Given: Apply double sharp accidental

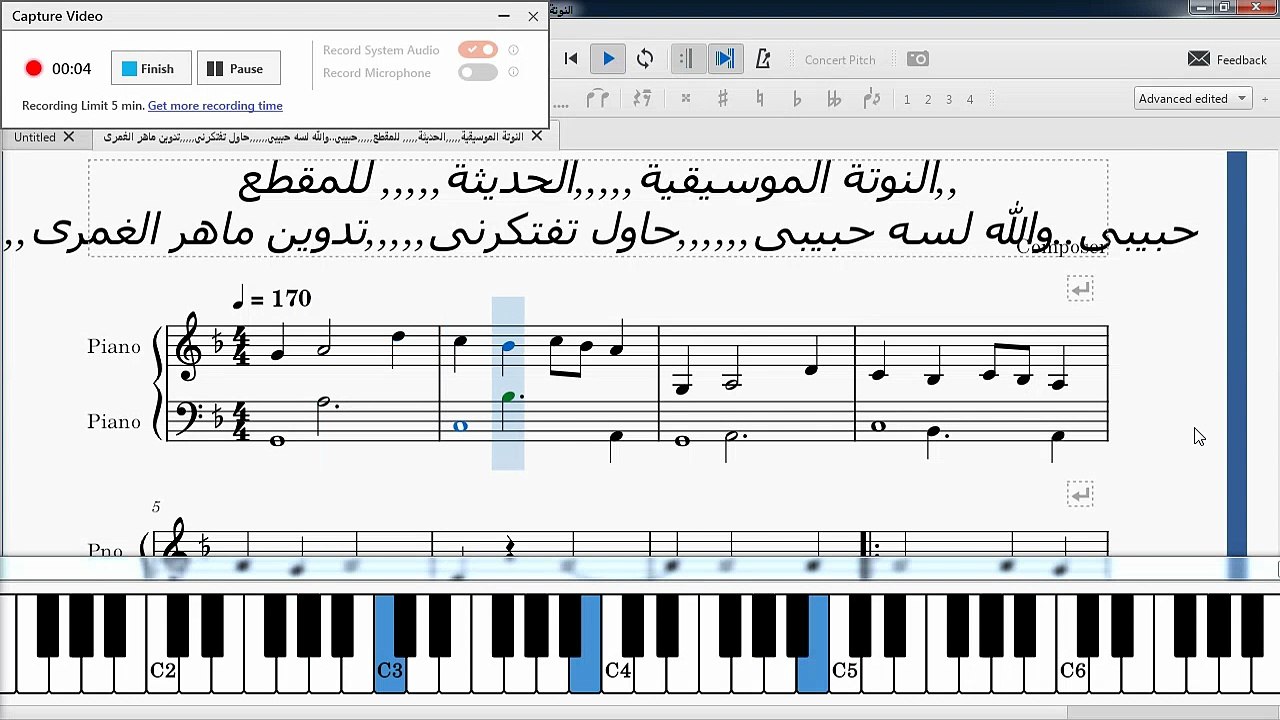Looking at the screenshot, I should coord(685,99).
